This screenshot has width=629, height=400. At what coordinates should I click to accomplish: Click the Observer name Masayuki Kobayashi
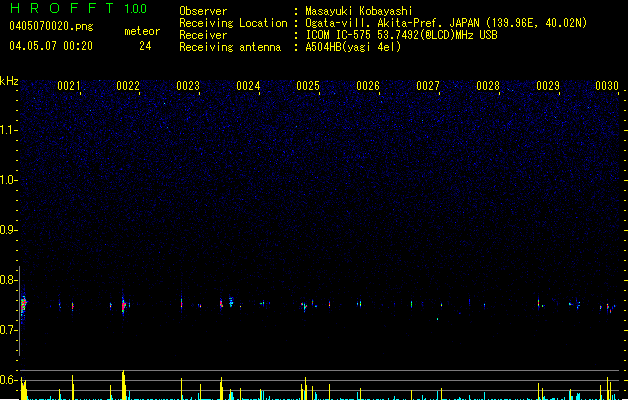[359, 11]
